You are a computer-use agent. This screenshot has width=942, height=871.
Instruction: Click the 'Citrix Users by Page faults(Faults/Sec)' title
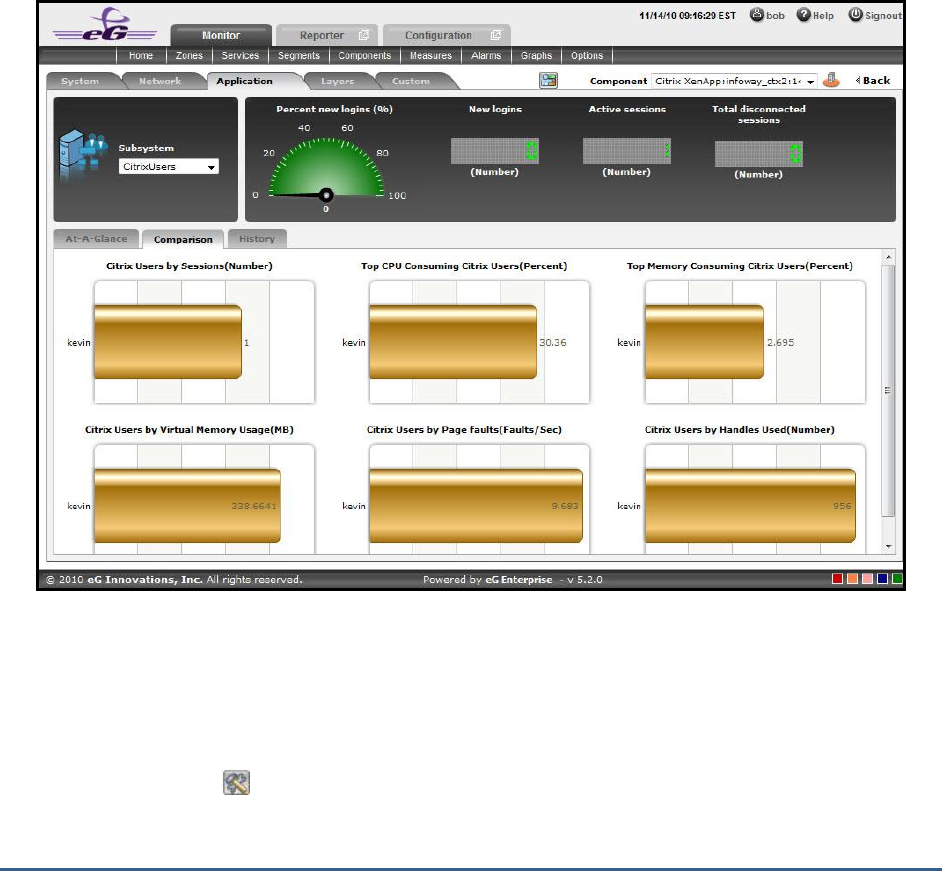coord(464,430)
